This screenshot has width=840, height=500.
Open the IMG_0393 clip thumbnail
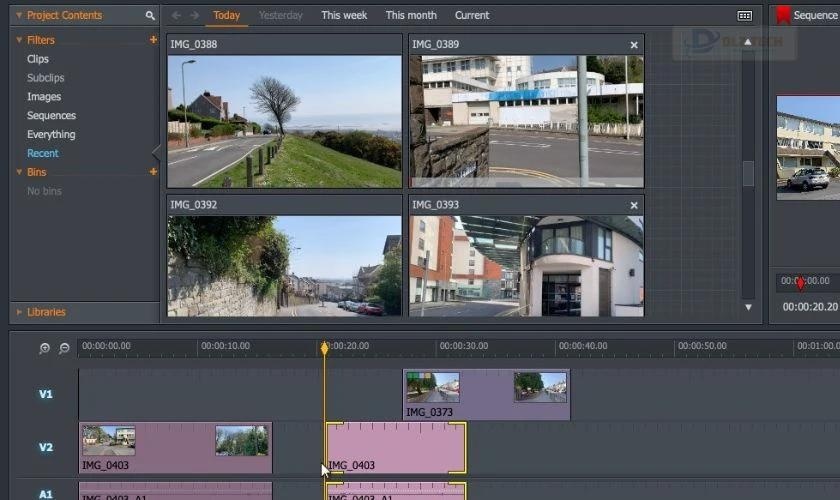527,266
